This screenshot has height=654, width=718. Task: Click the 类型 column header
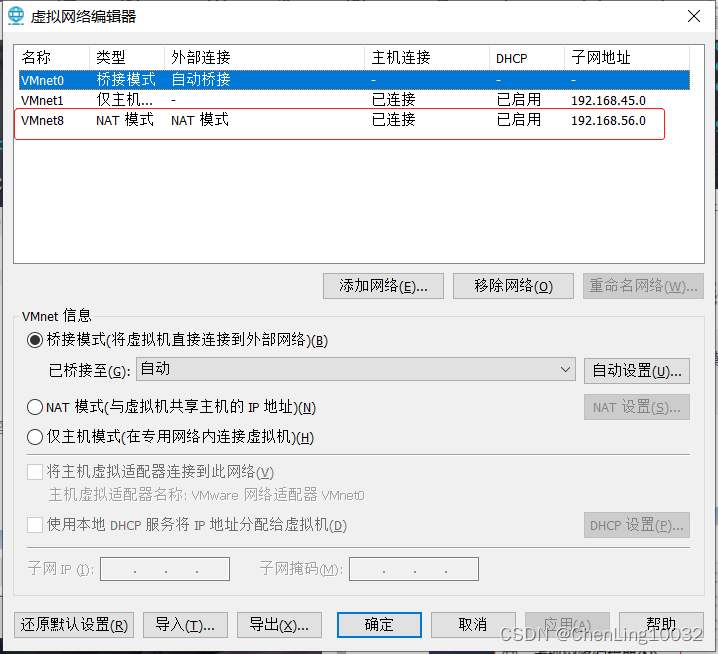coord(127,58)
